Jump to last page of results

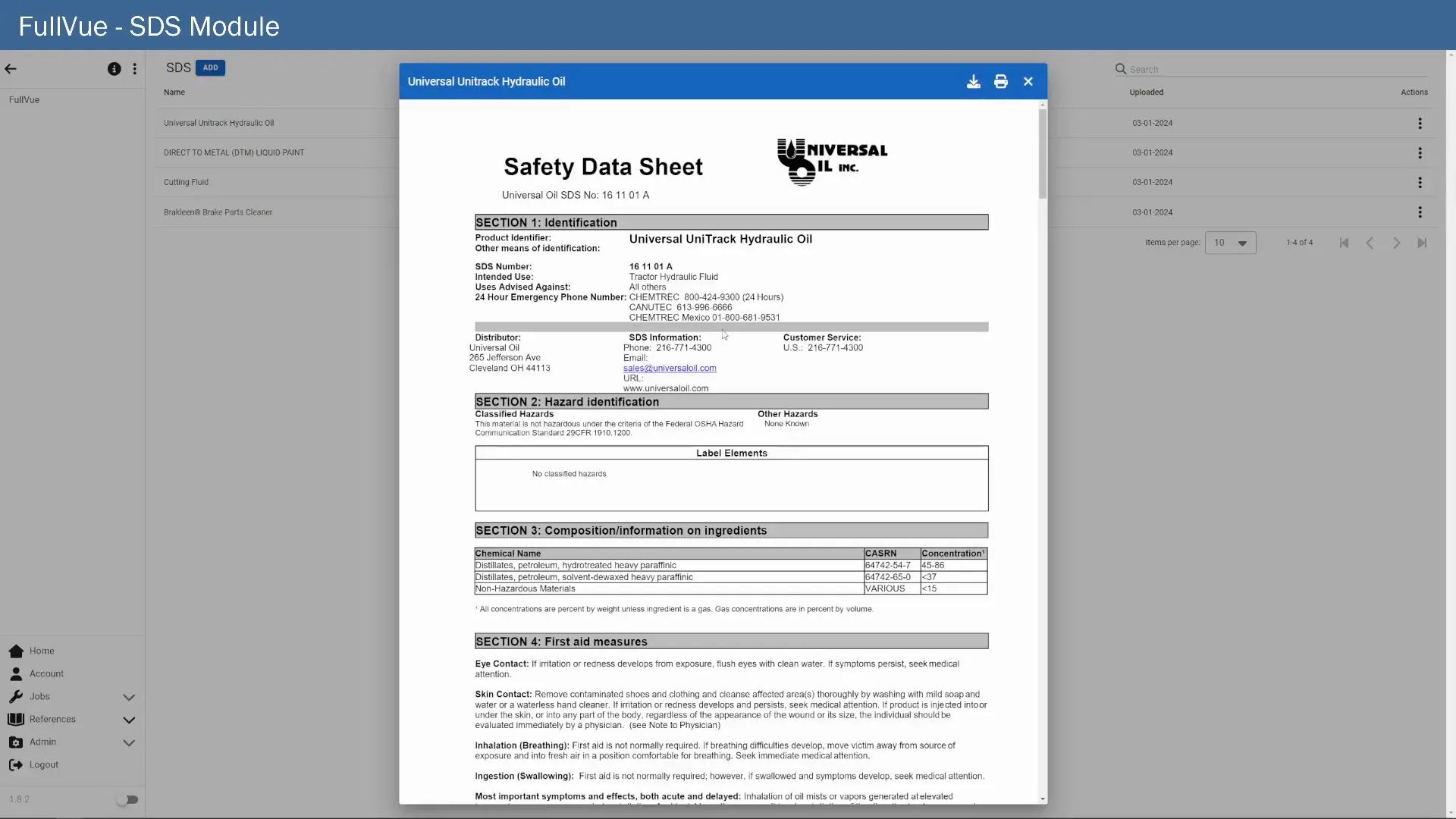[1422, 243]
